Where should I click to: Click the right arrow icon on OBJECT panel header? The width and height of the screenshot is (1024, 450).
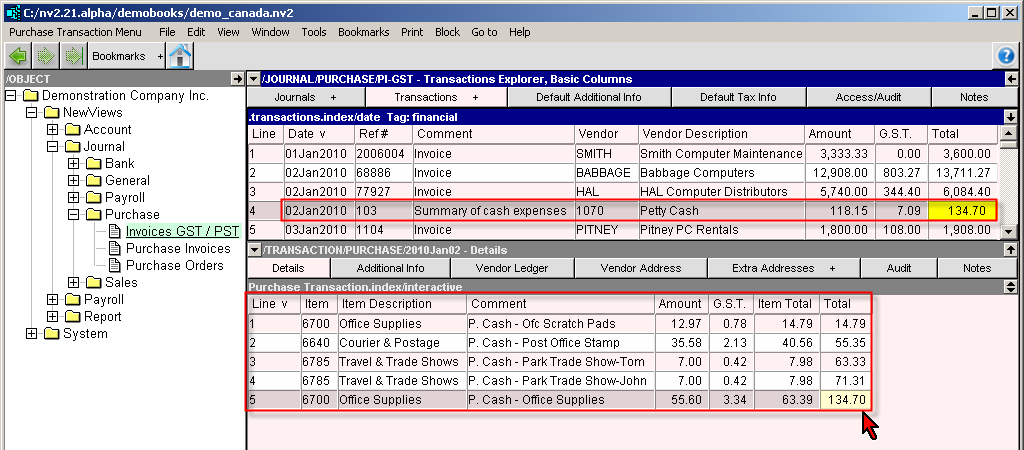237,78
